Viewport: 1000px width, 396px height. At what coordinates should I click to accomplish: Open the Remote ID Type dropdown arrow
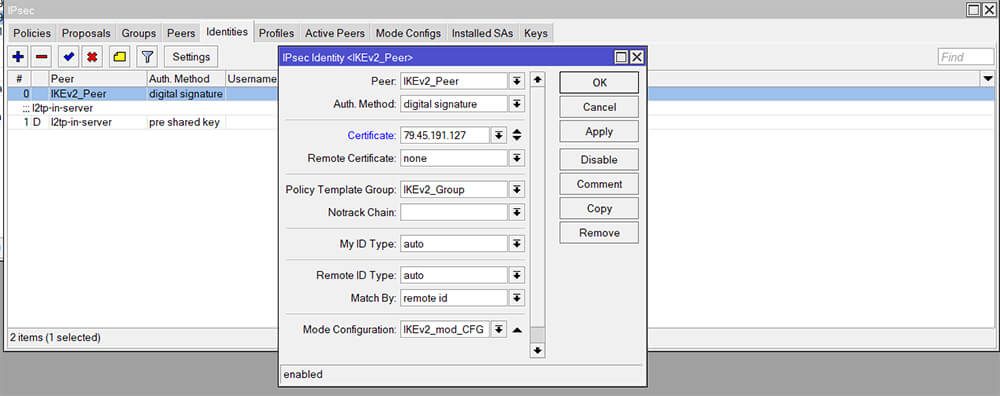pyautogui.click(x=517, y=275)
